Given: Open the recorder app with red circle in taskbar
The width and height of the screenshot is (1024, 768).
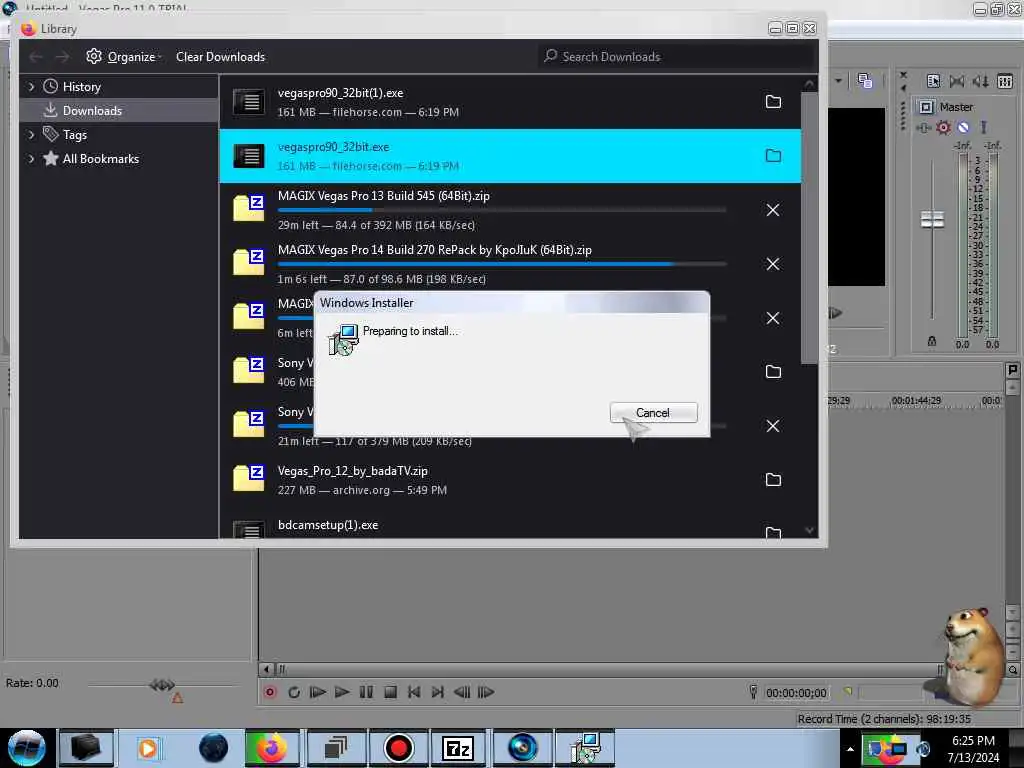Looking at the screenshot, I should [x=398, y=748].
